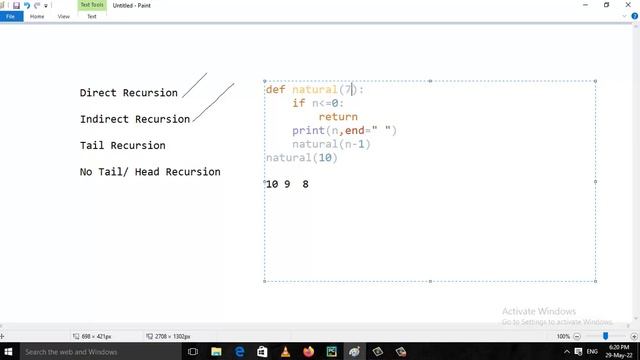Save using the Quick Access floppy icon
Viewport: 640px width, 360px height.
tap(16, 5)
